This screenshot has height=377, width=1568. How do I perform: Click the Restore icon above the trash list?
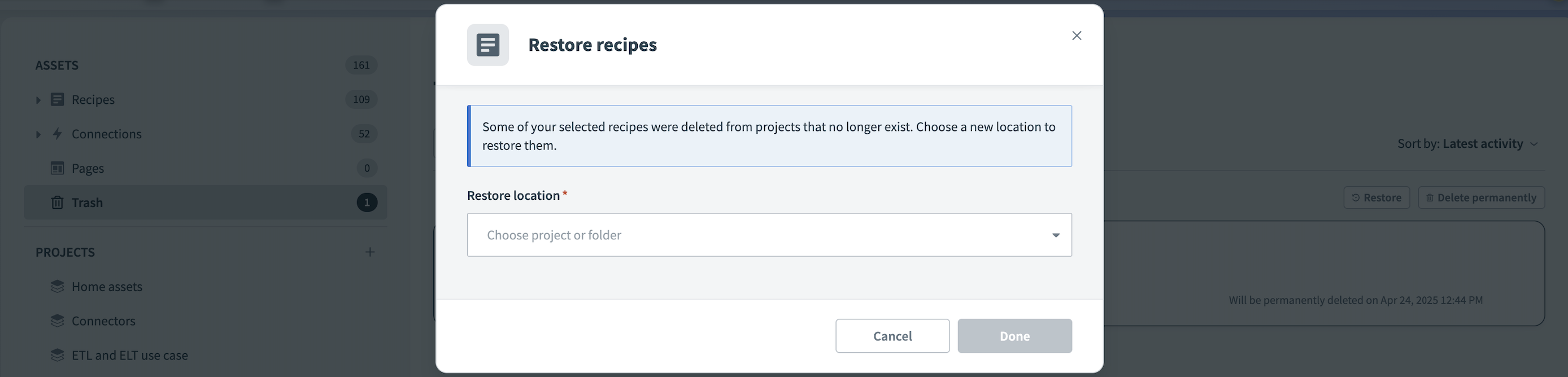[x=1356, y=198]
